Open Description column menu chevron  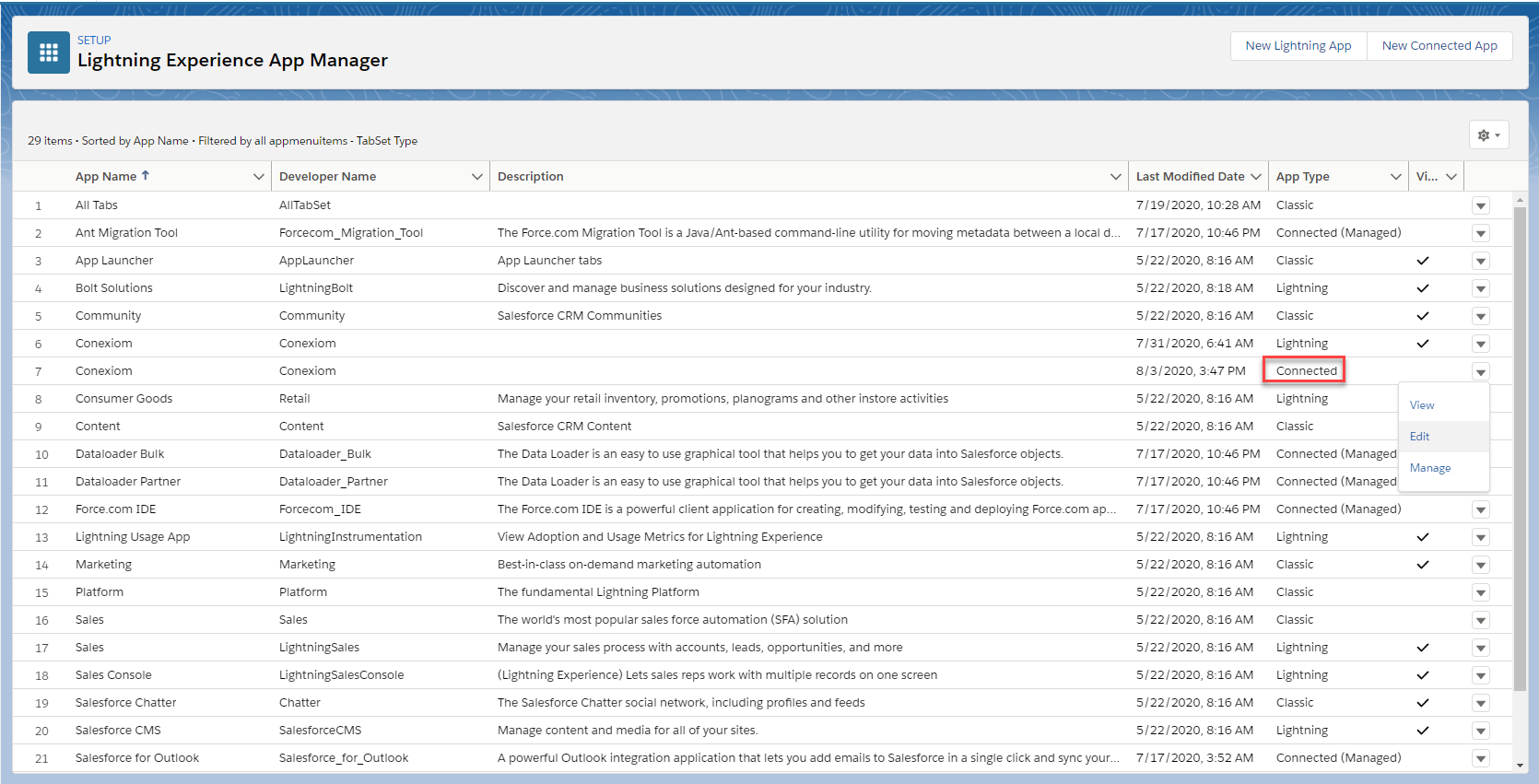1115,177
